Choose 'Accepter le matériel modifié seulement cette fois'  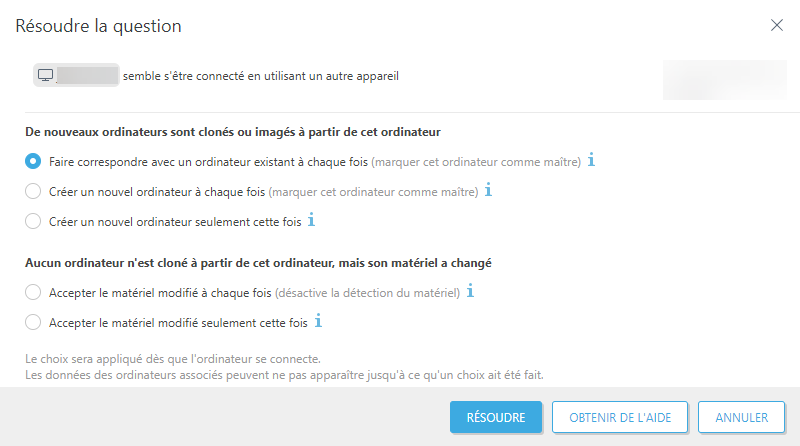tap(33, 323)
